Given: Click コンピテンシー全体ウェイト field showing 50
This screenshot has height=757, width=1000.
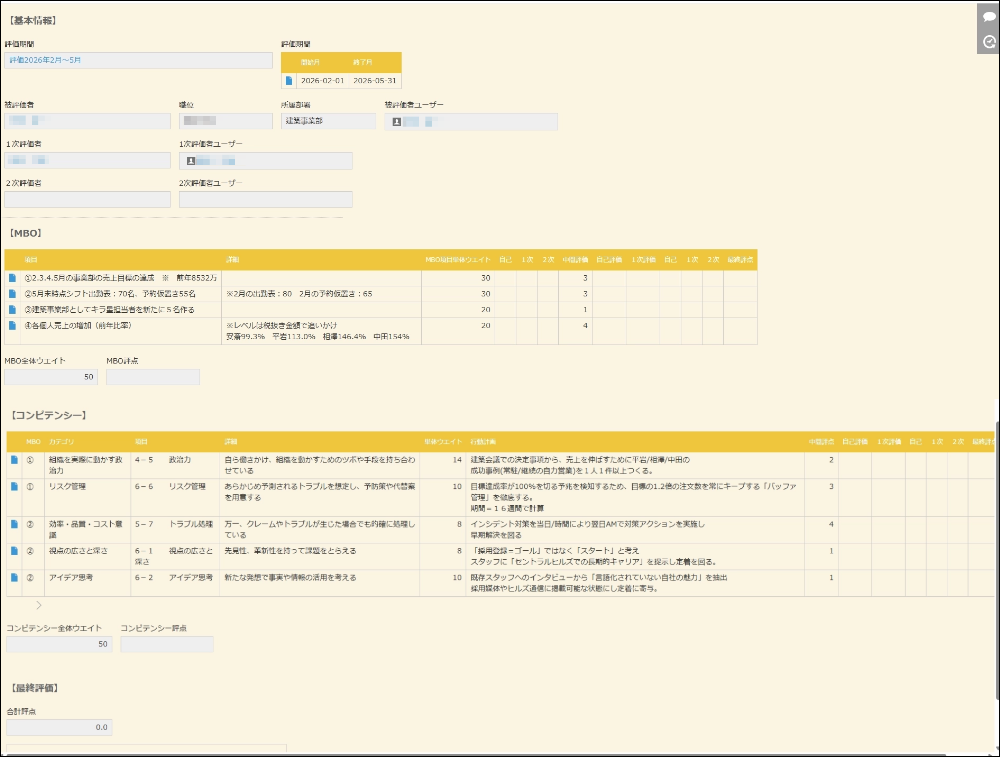Looking at the screenshot, I should click(59, 644).
